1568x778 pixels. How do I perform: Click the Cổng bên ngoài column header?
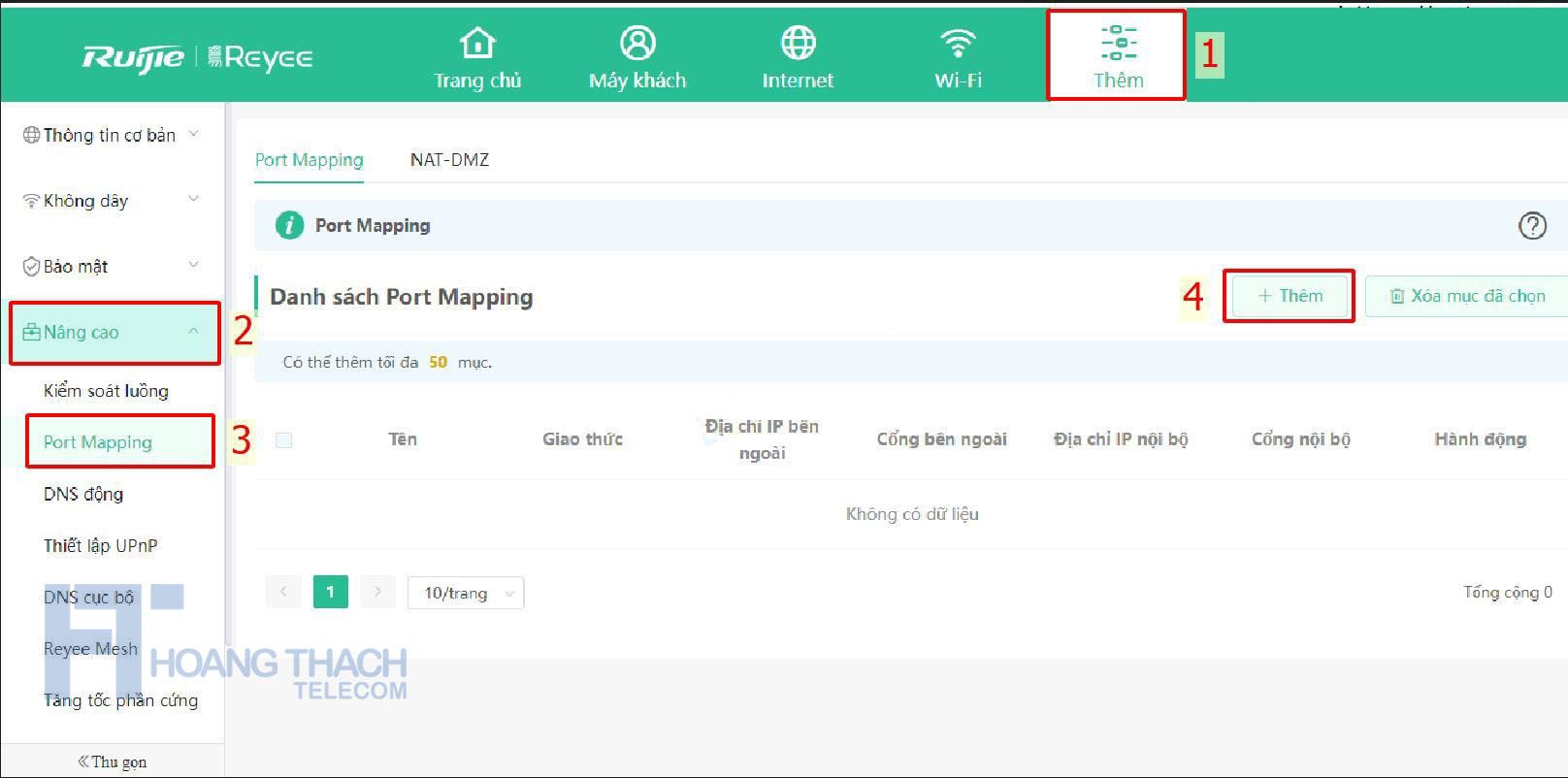pyautogui.click(x=941, y=439)
